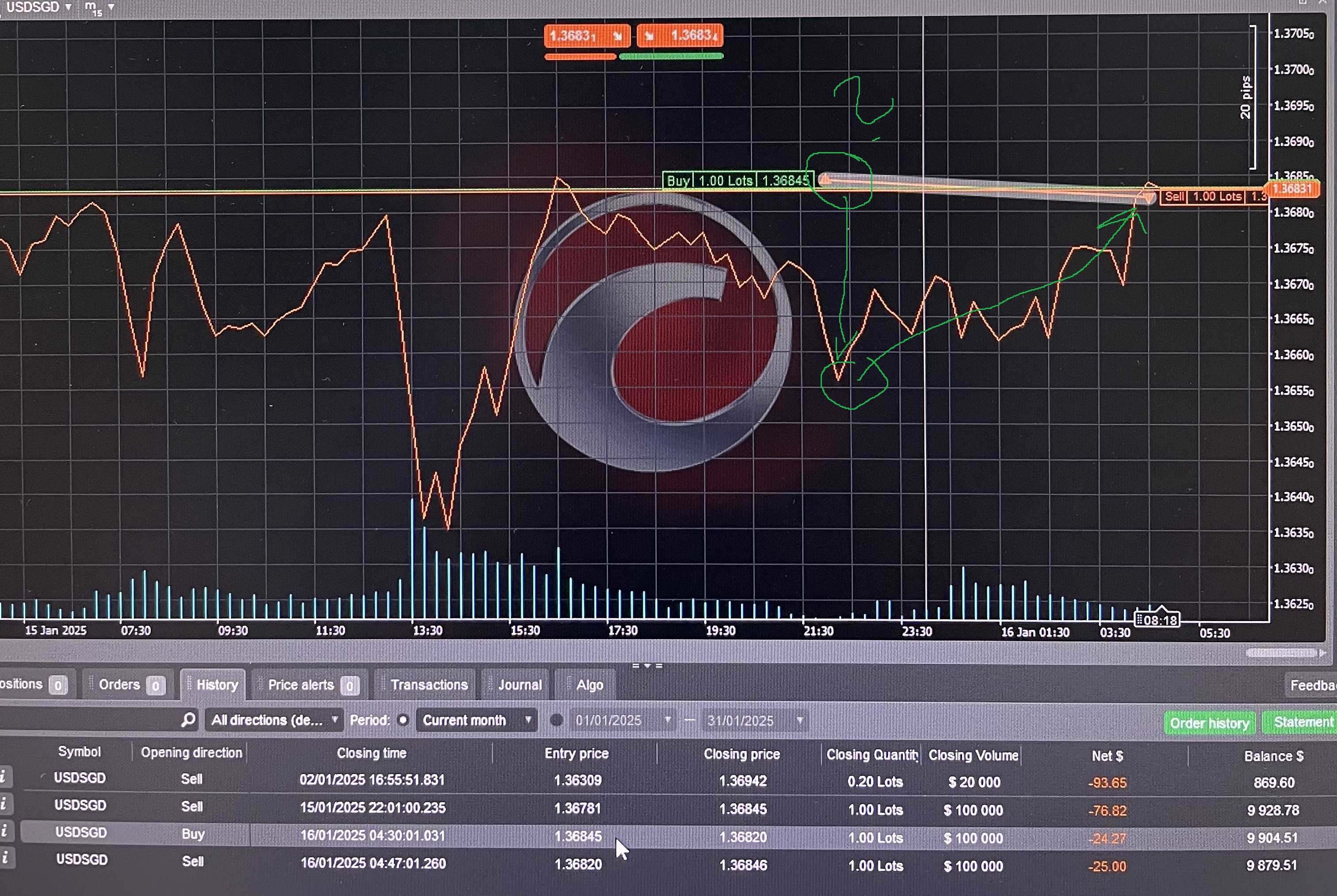This screenshot has height=896, width=1337.
Task: Click the panel collapse handle above tabs
Action: 647,666
